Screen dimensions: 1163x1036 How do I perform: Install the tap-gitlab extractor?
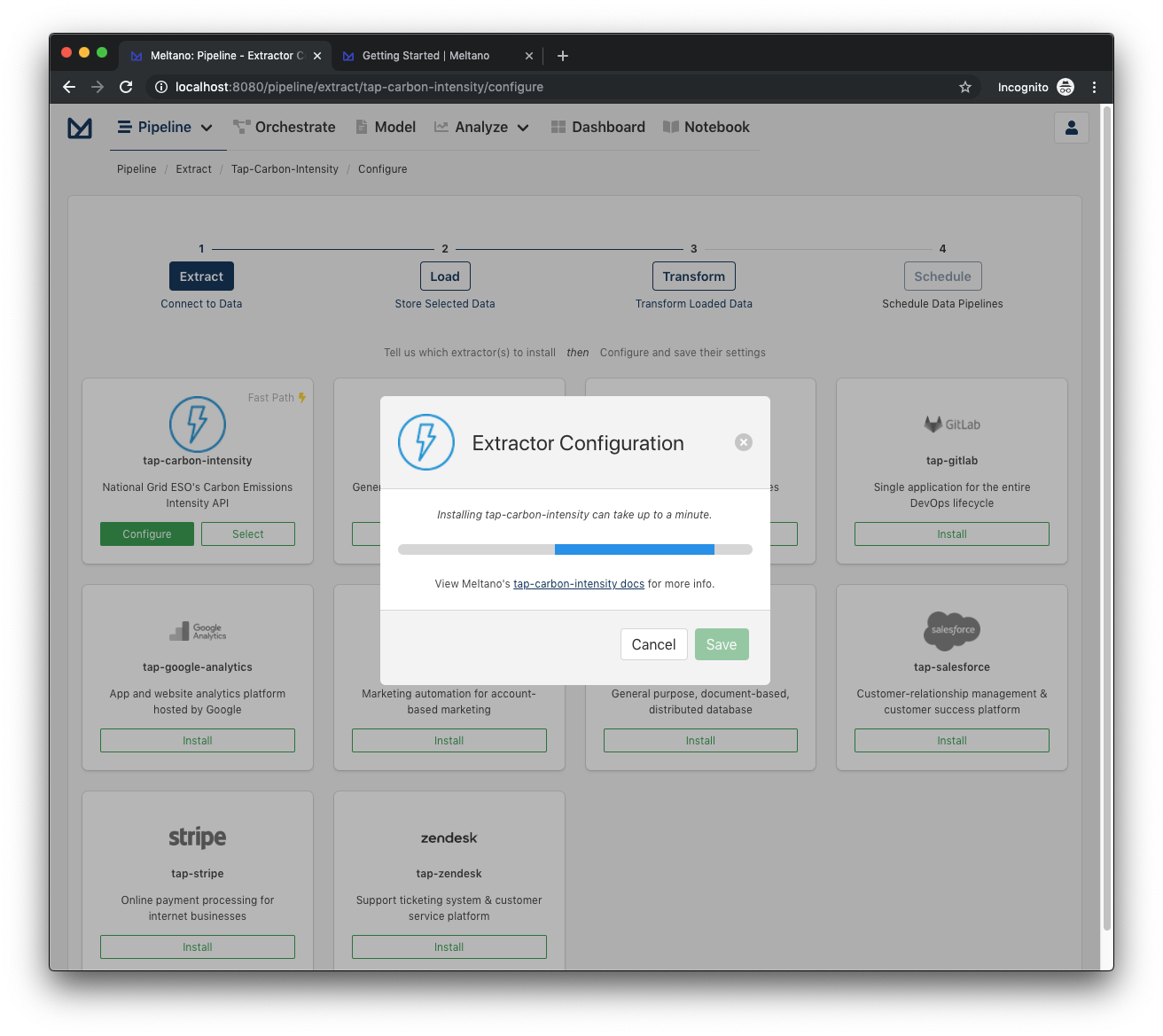click(952, 534)
